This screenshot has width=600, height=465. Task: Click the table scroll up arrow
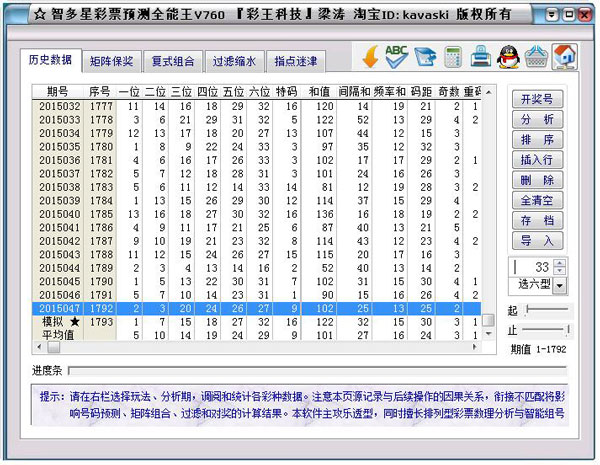coord(488,92)
